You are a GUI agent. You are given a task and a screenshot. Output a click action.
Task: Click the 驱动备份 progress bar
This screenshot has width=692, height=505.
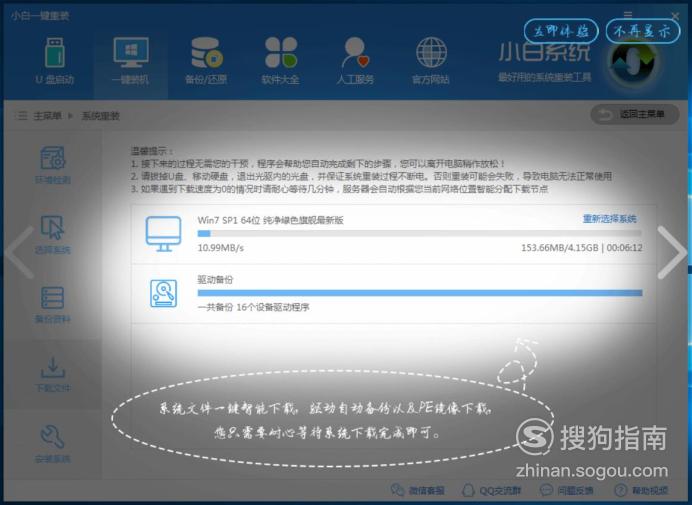pyautogui.click(x=420, y=293)
